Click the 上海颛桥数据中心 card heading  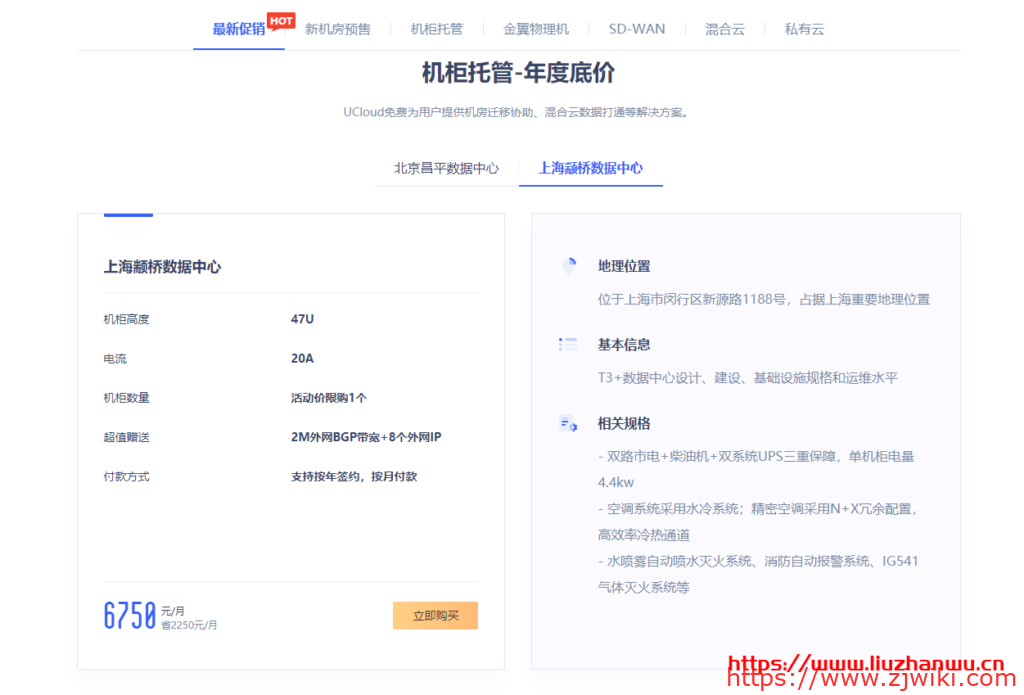[x=162, y=267]
